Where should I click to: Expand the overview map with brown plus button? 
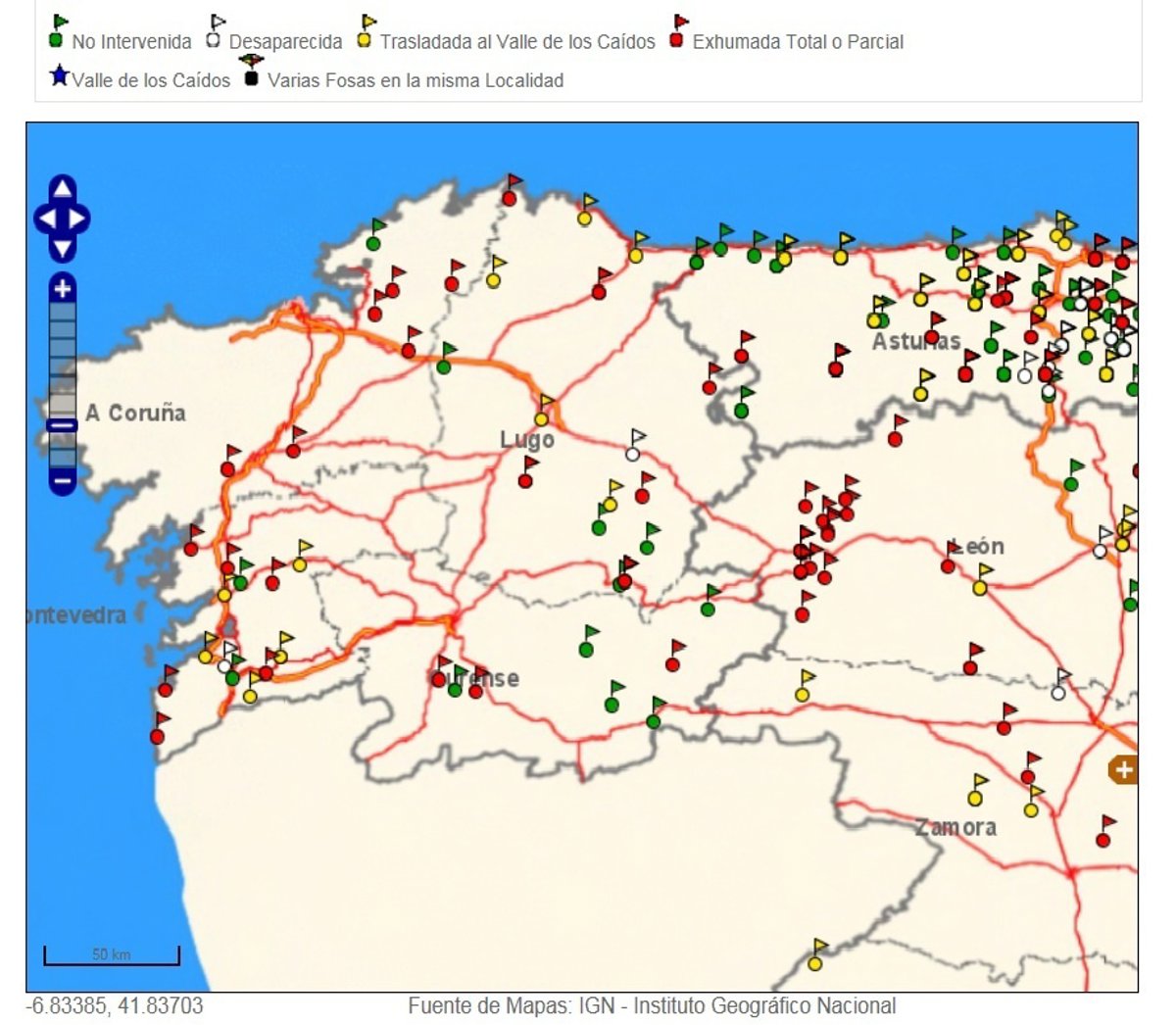point(1123,769)
